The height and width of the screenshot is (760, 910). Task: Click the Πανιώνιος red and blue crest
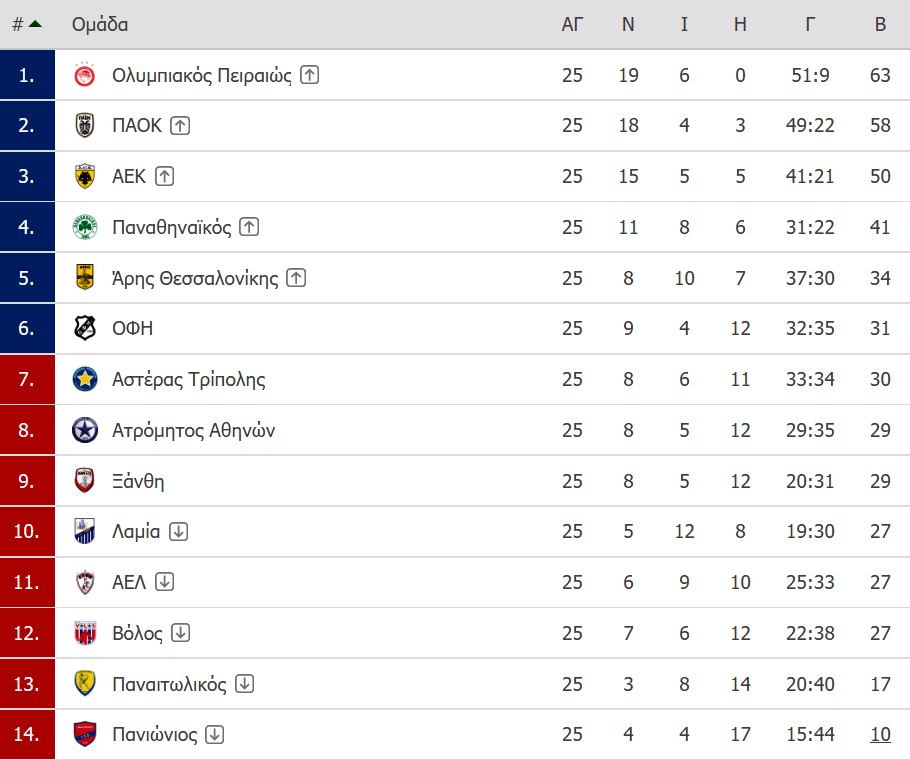85,734
